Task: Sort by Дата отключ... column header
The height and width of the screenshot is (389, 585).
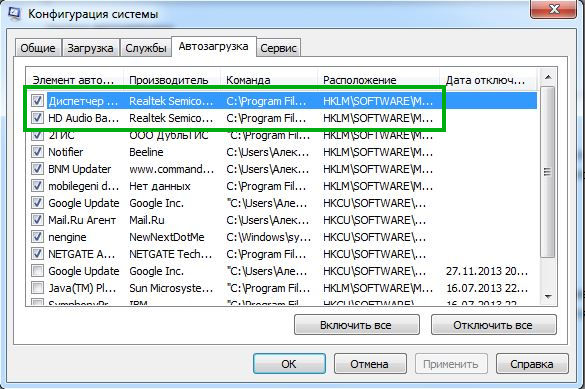Action: pyautogui.click(x=488, y=80)
